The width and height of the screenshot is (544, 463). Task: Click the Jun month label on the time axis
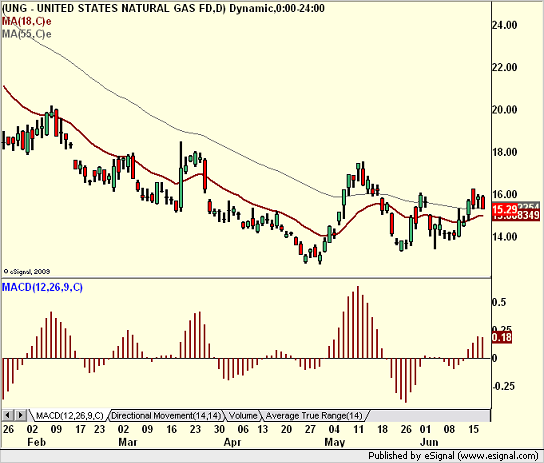tap(429, 442)
